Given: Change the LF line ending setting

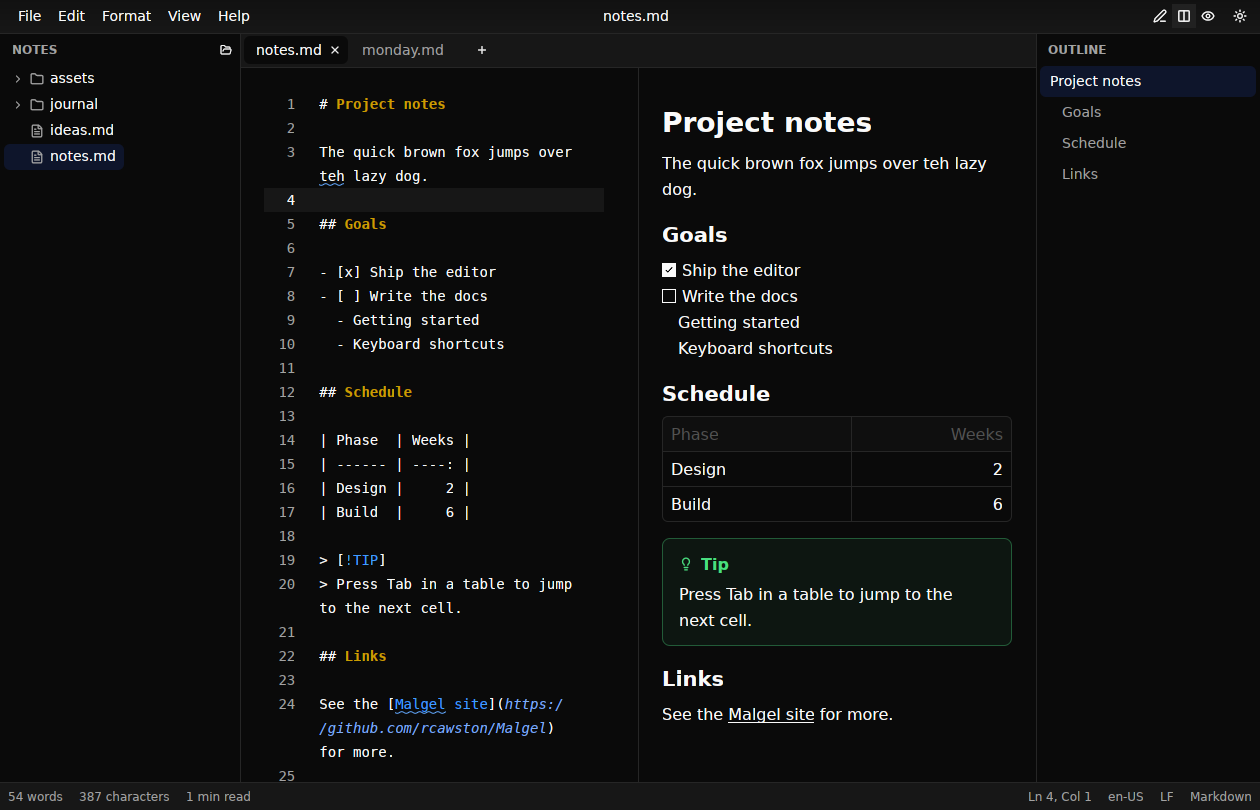Looking at the screenshot, I should click(1167, 797).
